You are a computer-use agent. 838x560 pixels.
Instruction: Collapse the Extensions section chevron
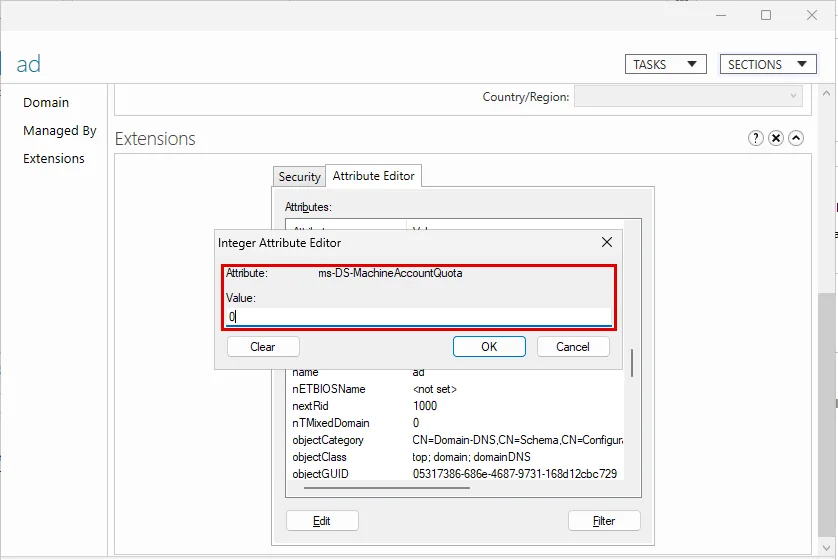796,138
